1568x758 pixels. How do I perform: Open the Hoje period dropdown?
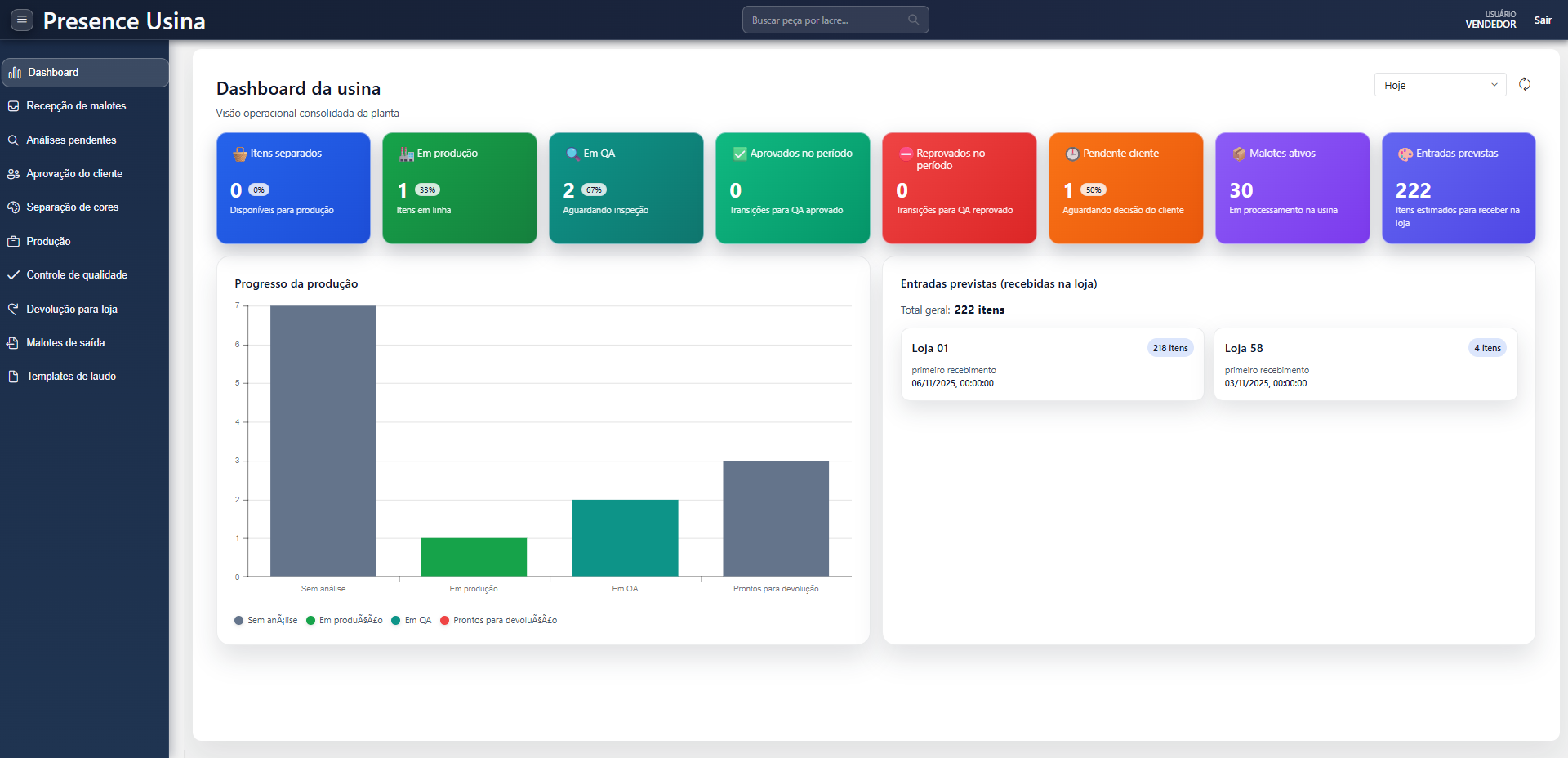point(1440,85)
